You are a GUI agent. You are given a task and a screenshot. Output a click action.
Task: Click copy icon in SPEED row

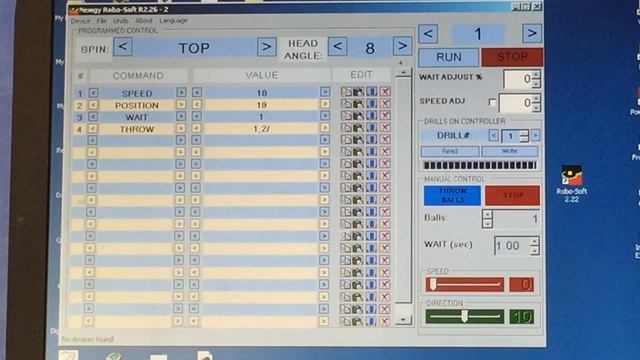pyautogui.click(x=346, y=92)
